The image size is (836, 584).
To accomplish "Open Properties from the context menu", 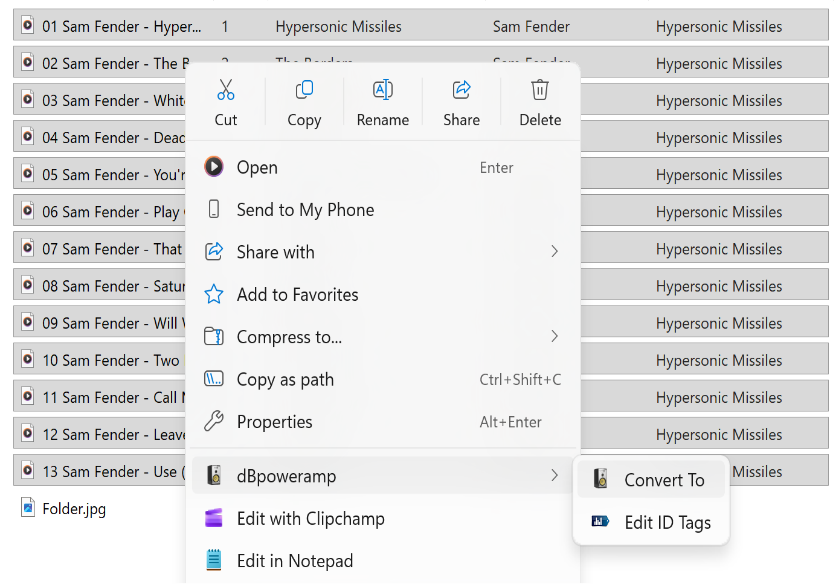I will [x=383, y=422].
